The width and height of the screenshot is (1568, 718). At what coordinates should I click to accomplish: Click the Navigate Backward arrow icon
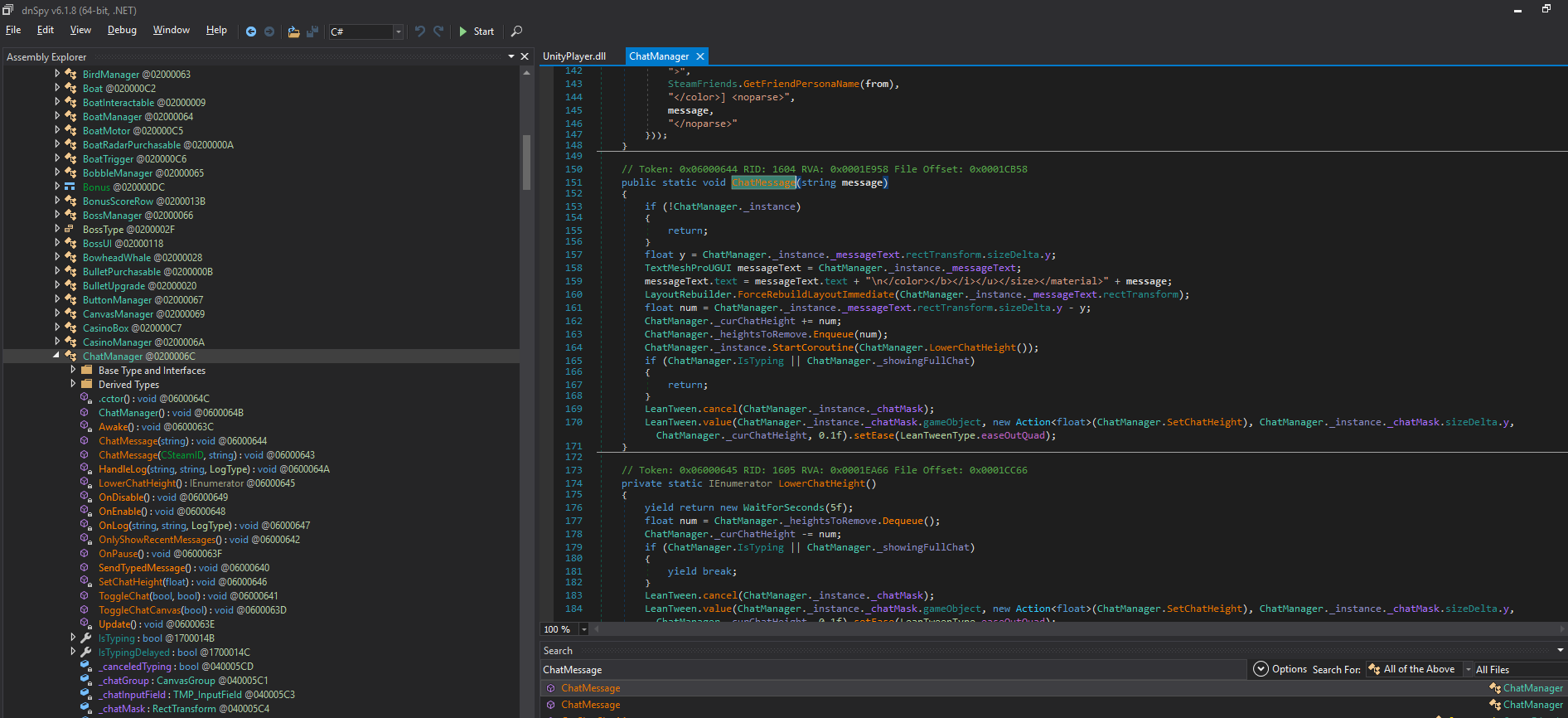point(251,32)
